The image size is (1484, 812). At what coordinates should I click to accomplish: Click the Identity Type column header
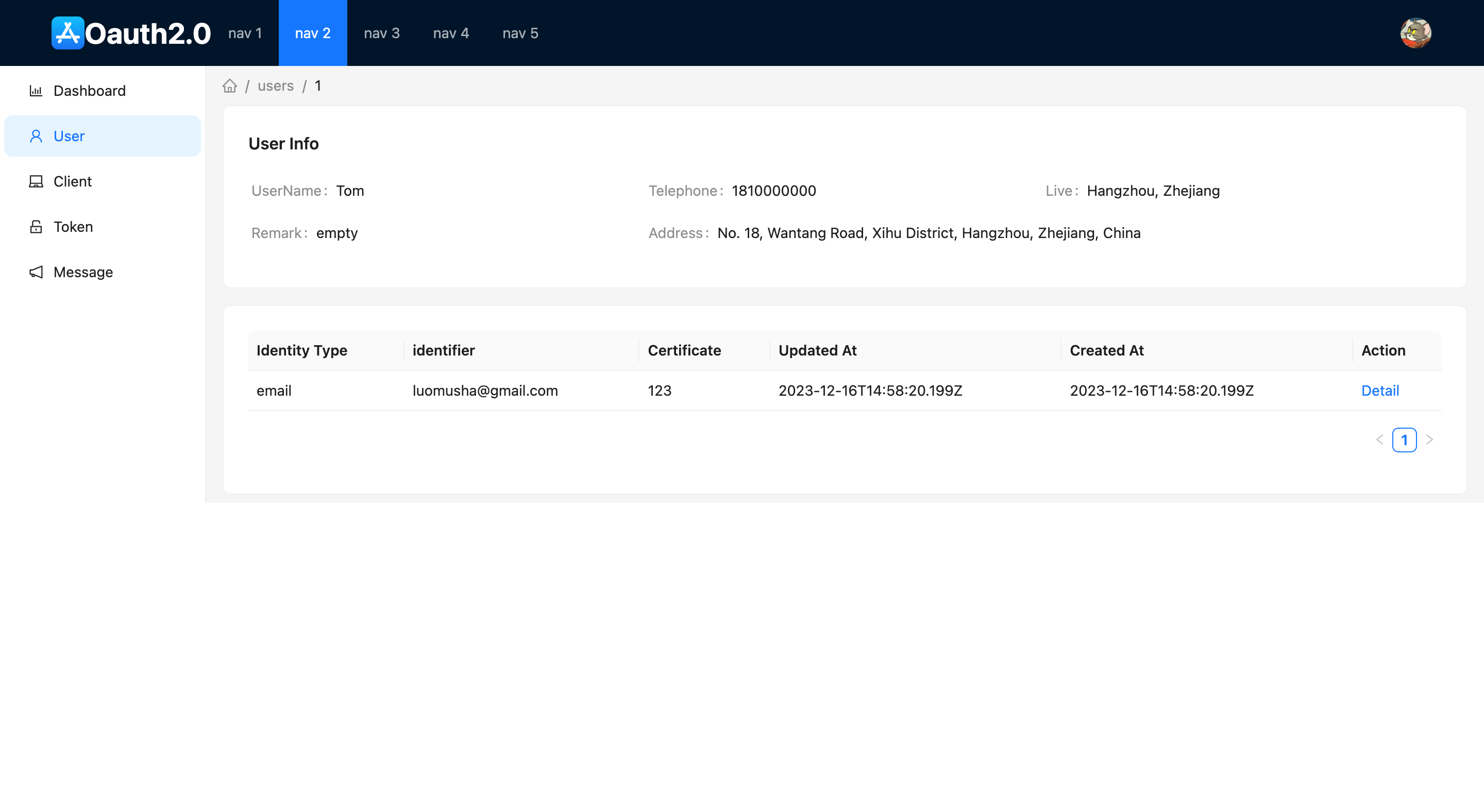point(301,351)
